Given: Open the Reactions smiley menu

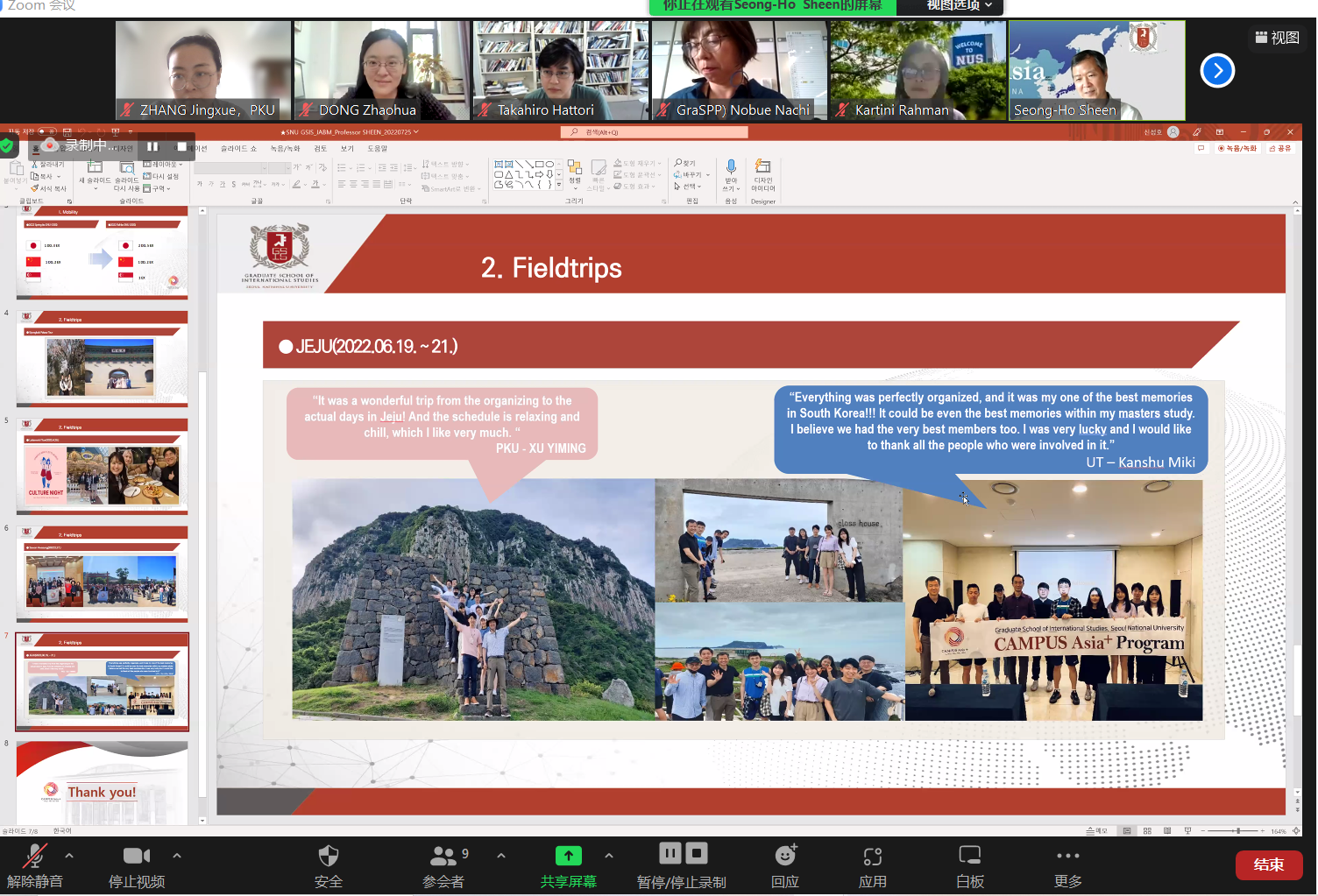Looking at the screenshot, I should pyautogui.click(x=785, y=865).
